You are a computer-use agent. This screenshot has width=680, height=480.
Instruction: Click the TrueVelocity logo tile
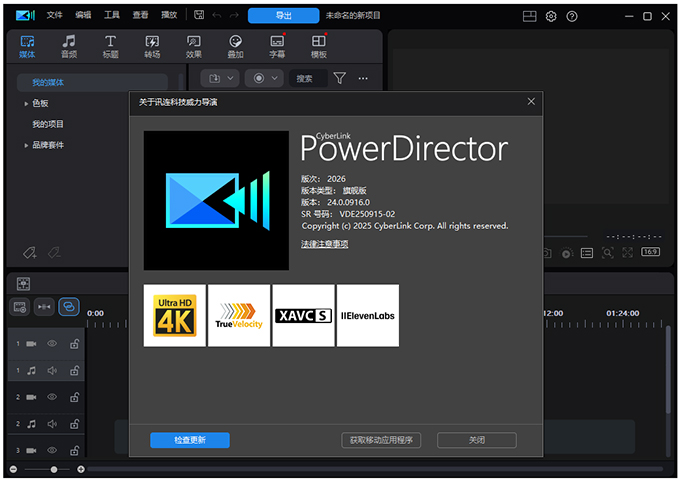239,315
